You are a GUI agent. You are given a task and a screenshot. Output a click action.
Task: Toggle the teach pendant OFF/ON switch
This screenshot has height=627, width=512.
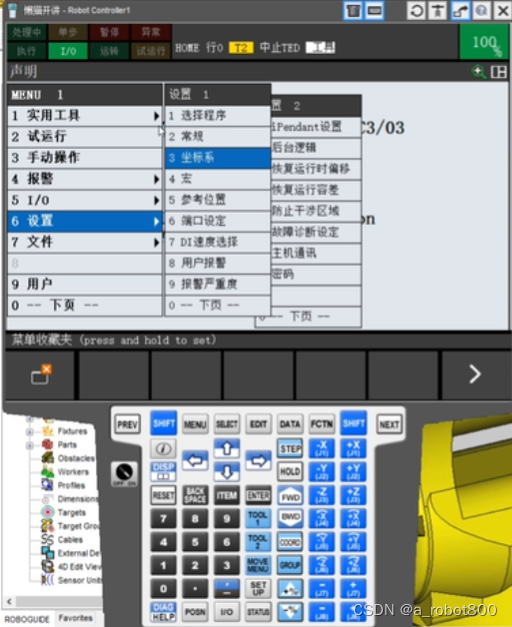(124, 474)
